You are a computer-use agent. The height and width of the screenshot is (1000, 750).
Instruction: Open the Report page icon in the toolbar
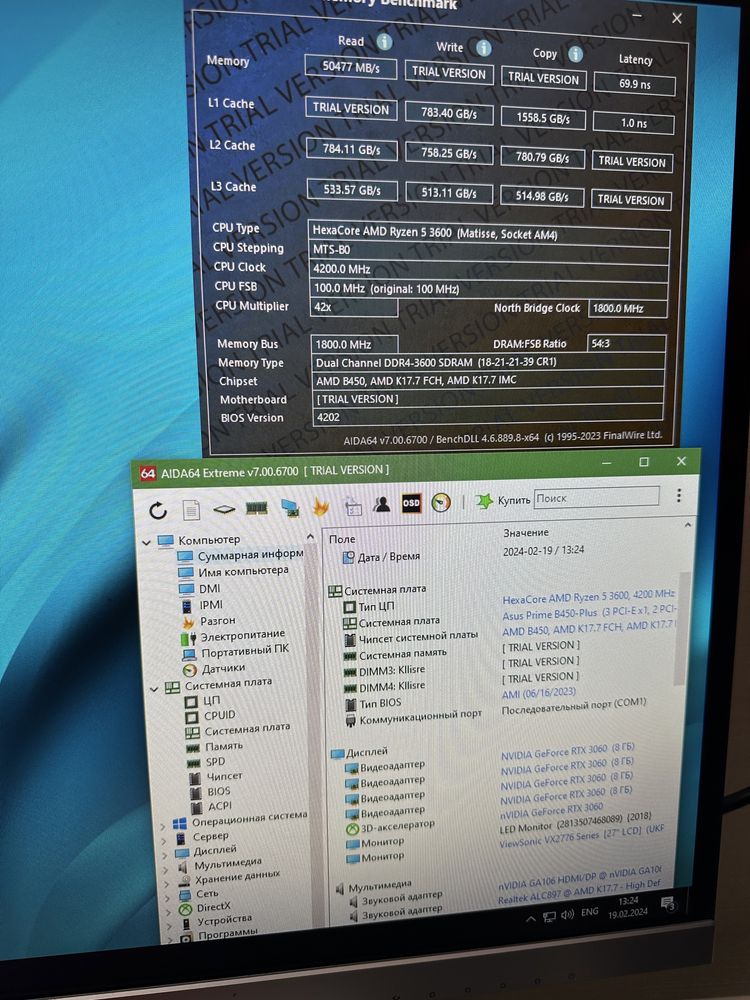[191, 510]
